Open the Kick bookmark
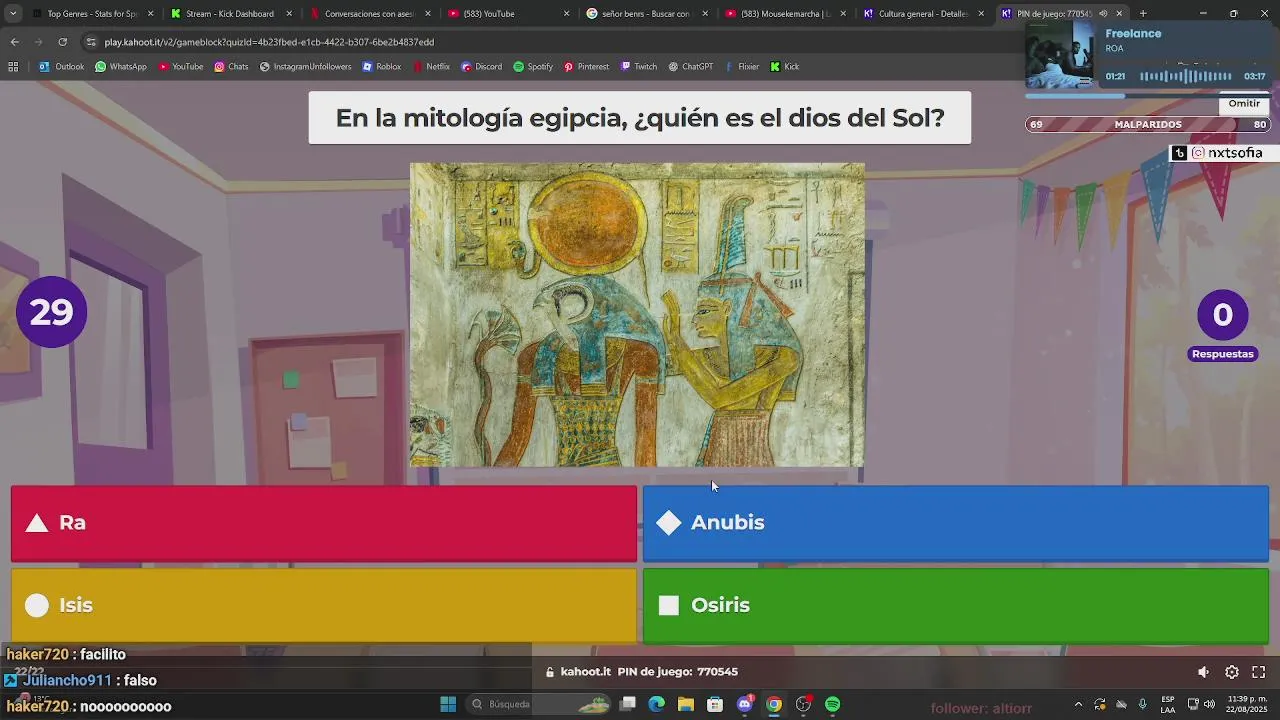 (784, 67)
